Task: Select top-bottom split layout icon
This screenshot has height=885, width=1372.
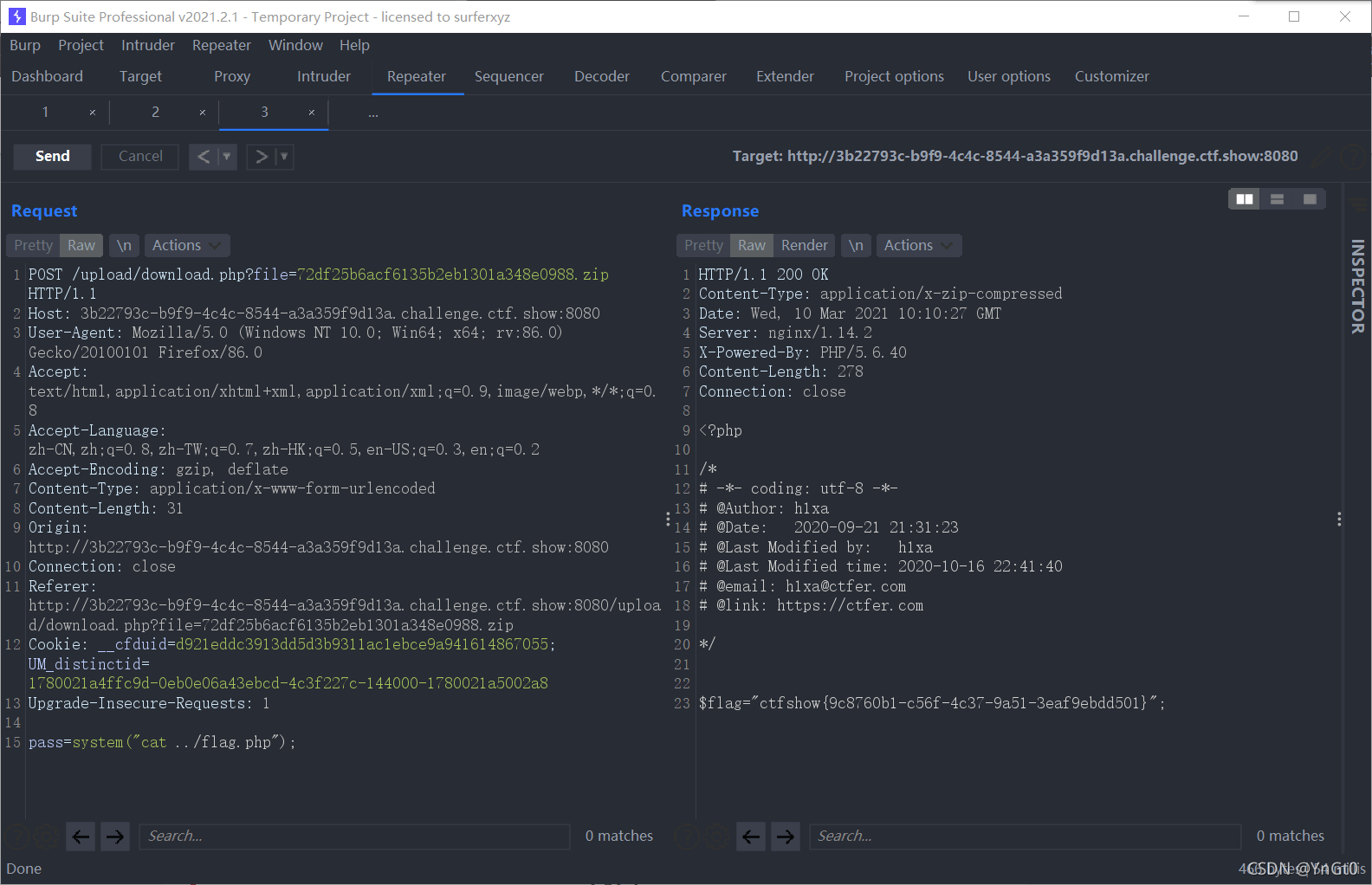Action: pos(1277,199)
